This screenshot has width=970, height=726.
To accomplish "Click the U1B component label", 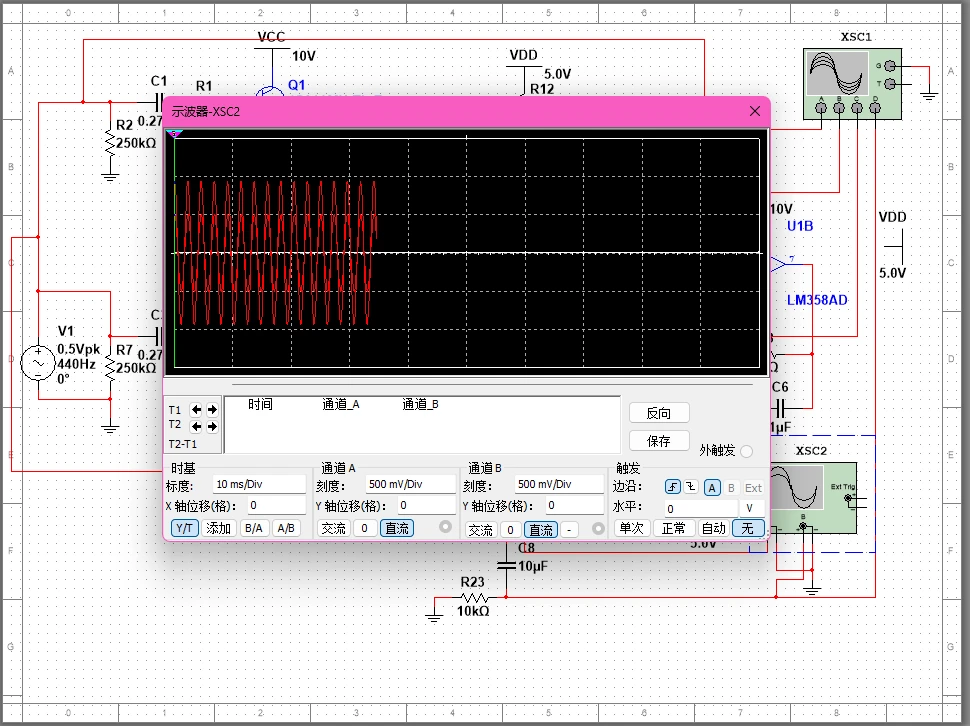I will tap(800, 226).
